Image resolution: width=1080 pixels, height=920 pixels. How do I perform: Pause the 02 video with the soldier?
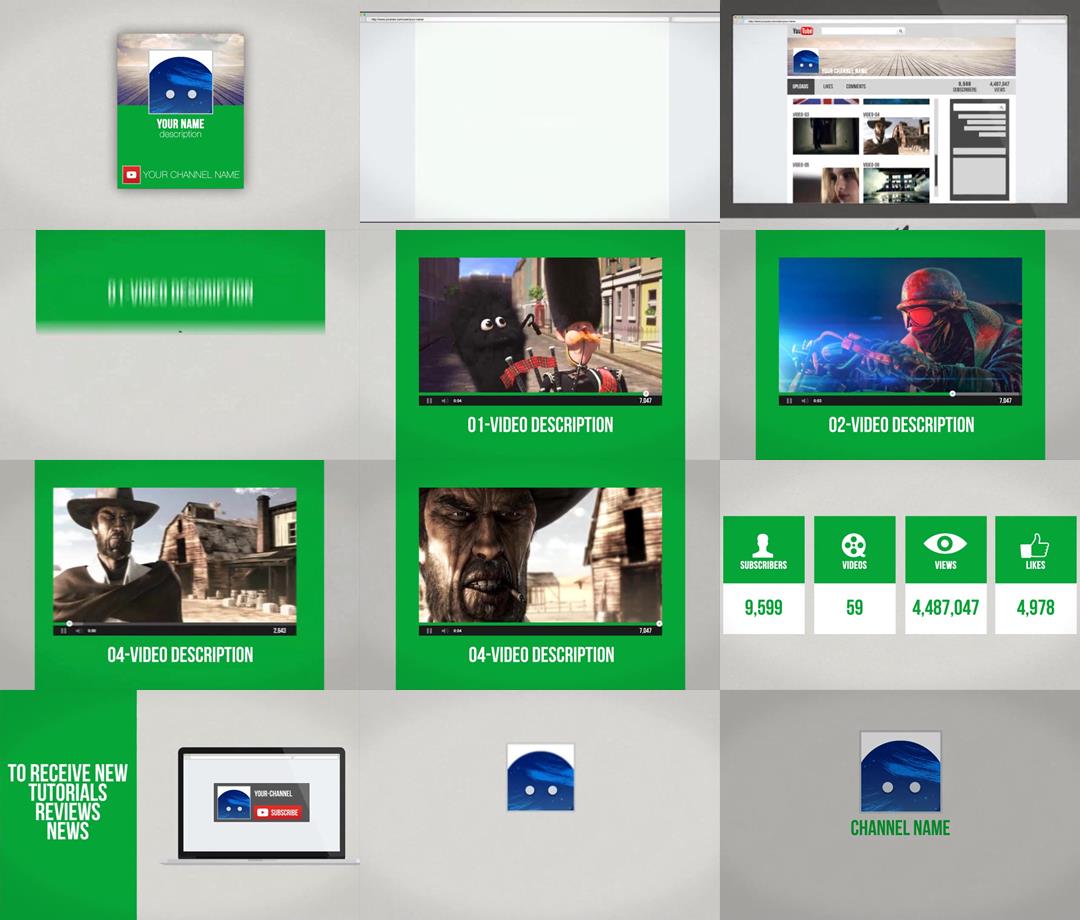789,401
